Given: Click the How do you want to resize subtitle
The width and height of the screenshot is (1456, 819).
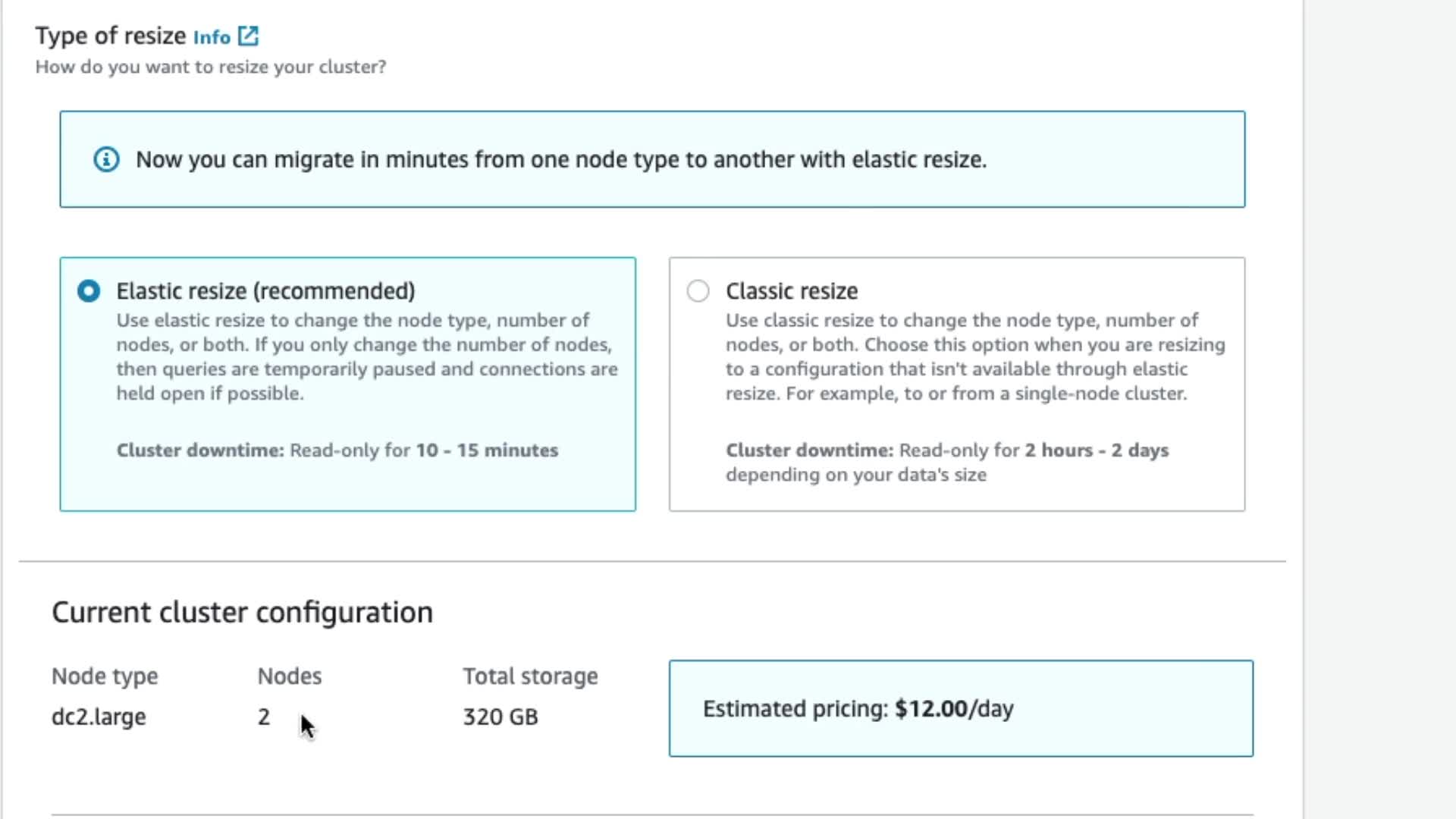Looking at the screenshot, I should pyautogui.click(x=211, y=67).
